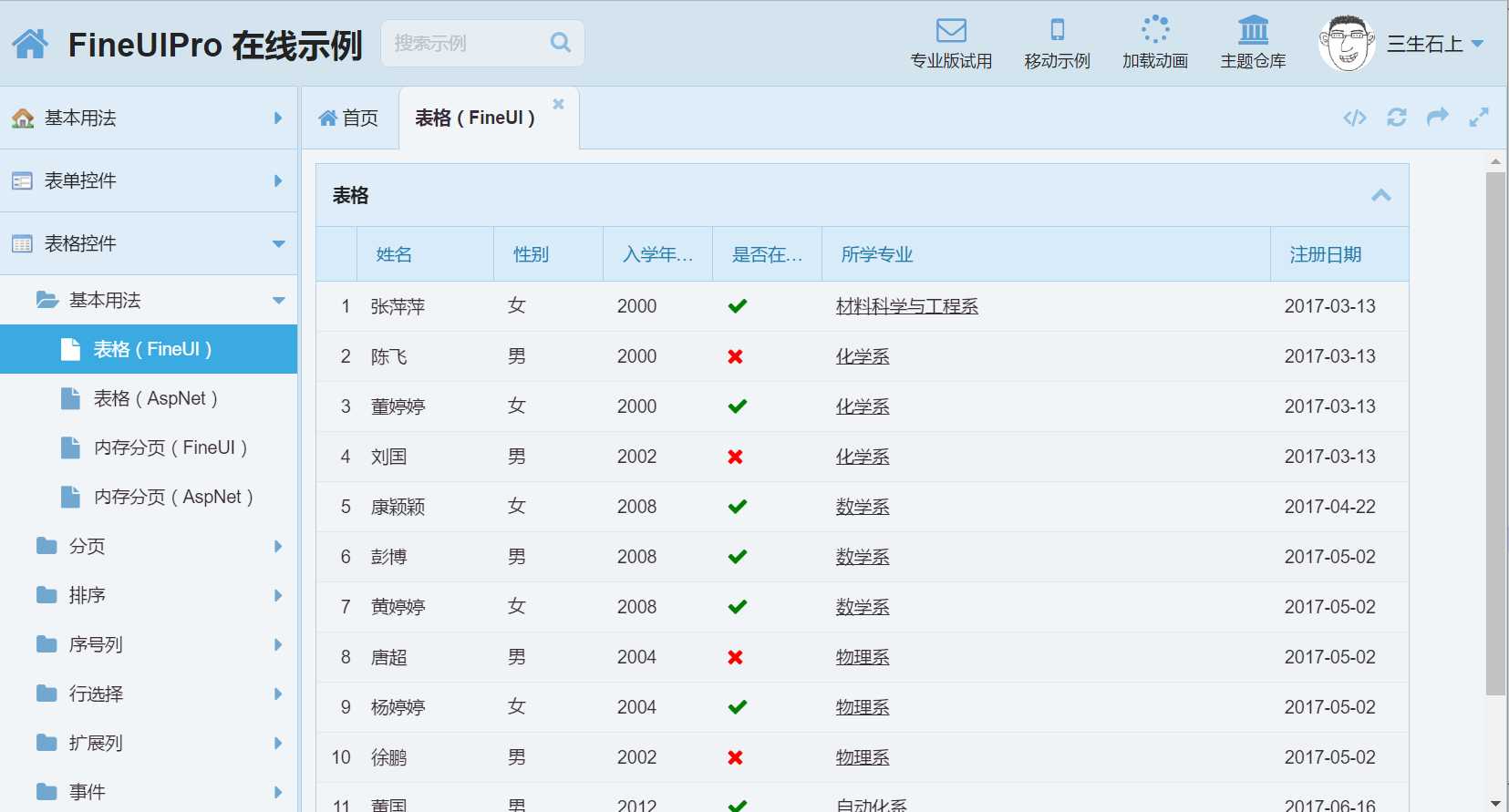Select the name 董婷婷 in row 3

[398, 406]
